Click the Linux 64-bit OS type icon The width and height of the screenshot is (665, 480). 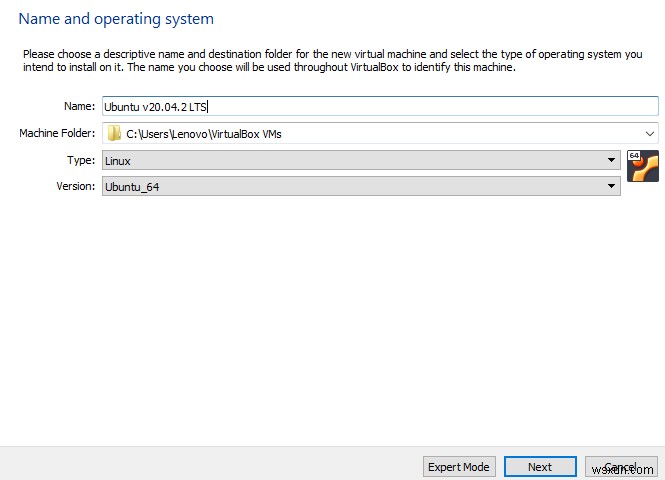tap(643, 166)
